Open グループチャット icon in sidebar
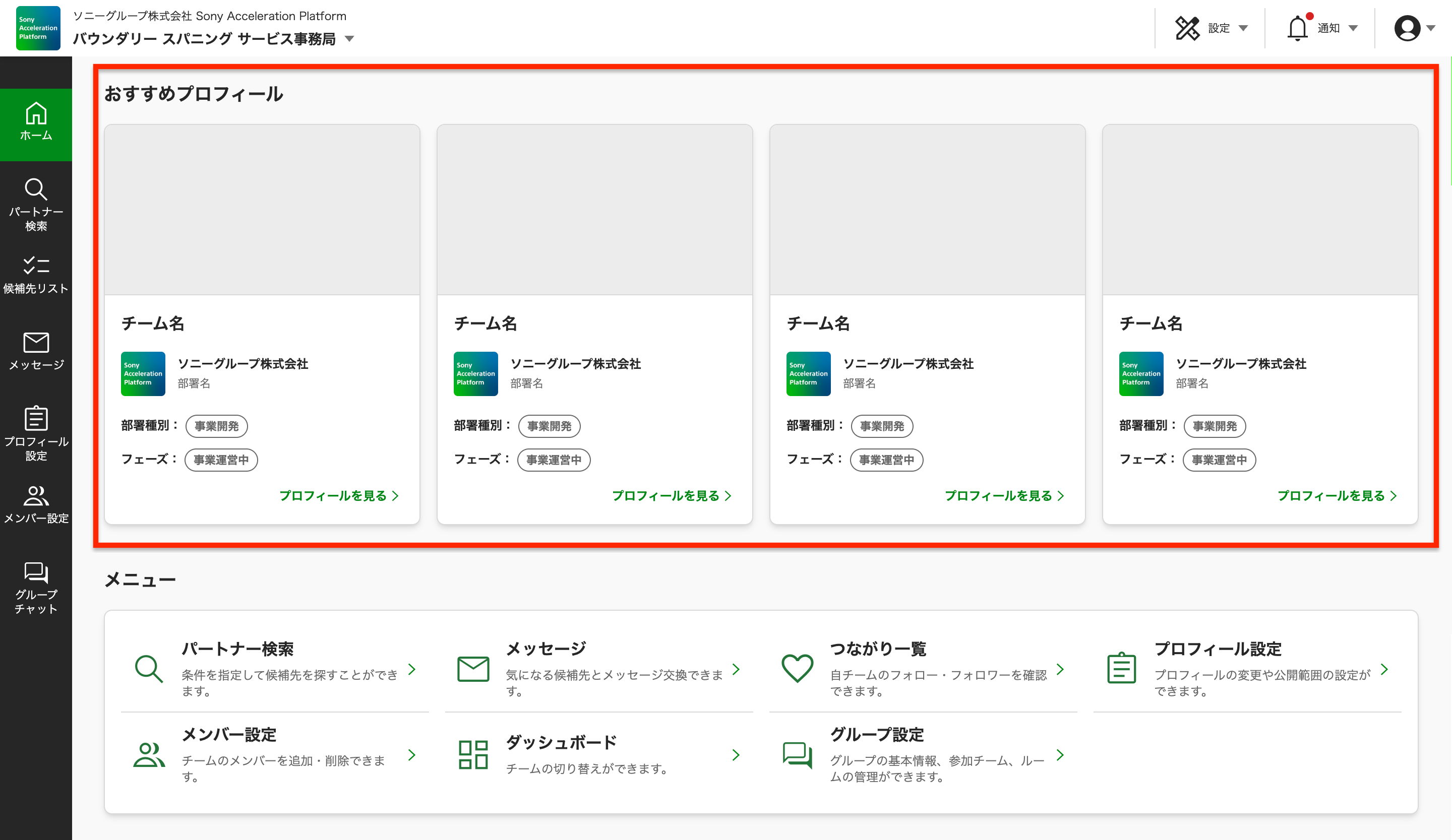 [x=36, y=572]
